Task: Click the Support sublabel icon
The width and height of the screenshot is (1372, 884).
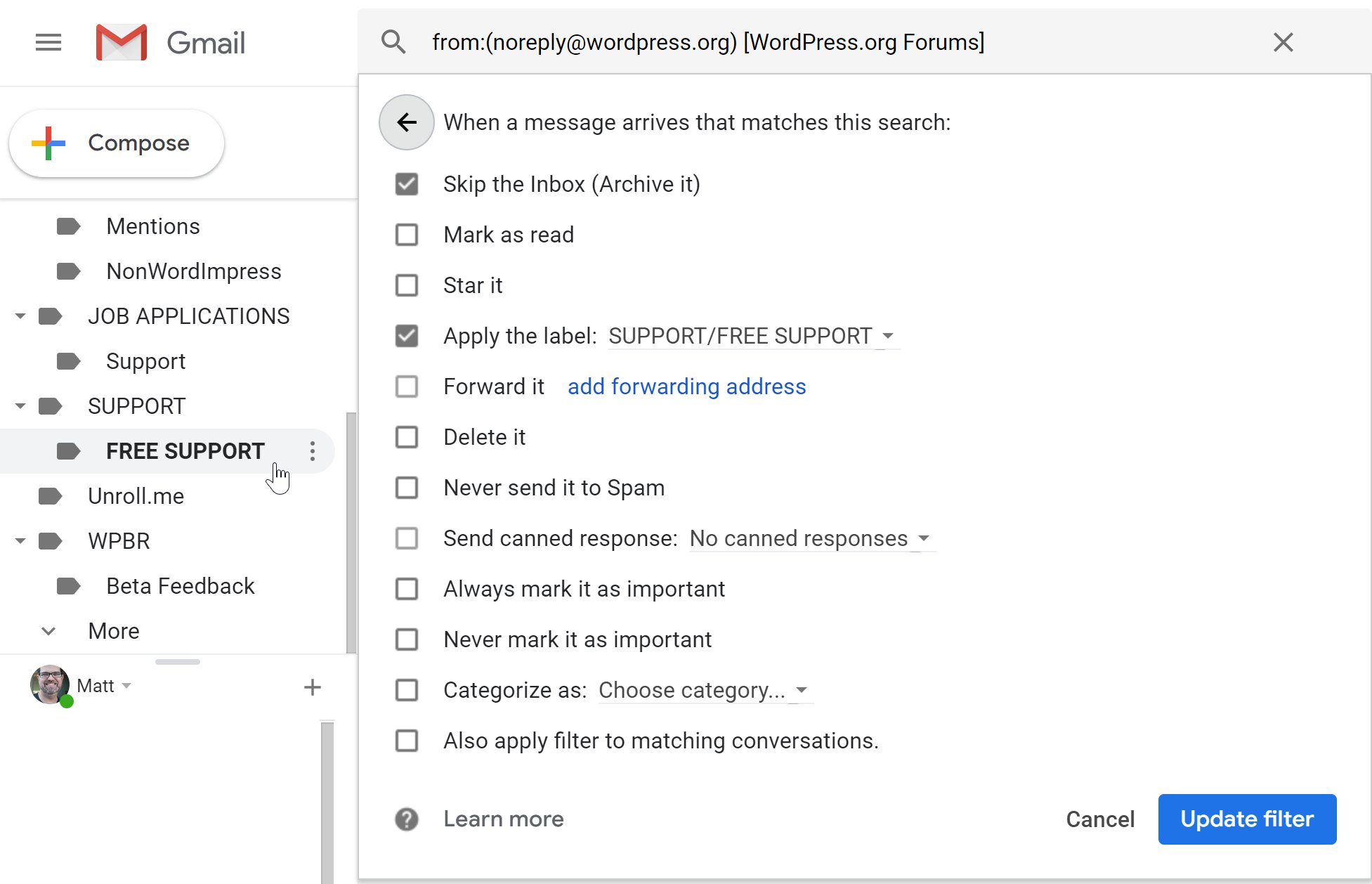Action: pos(68,361)
